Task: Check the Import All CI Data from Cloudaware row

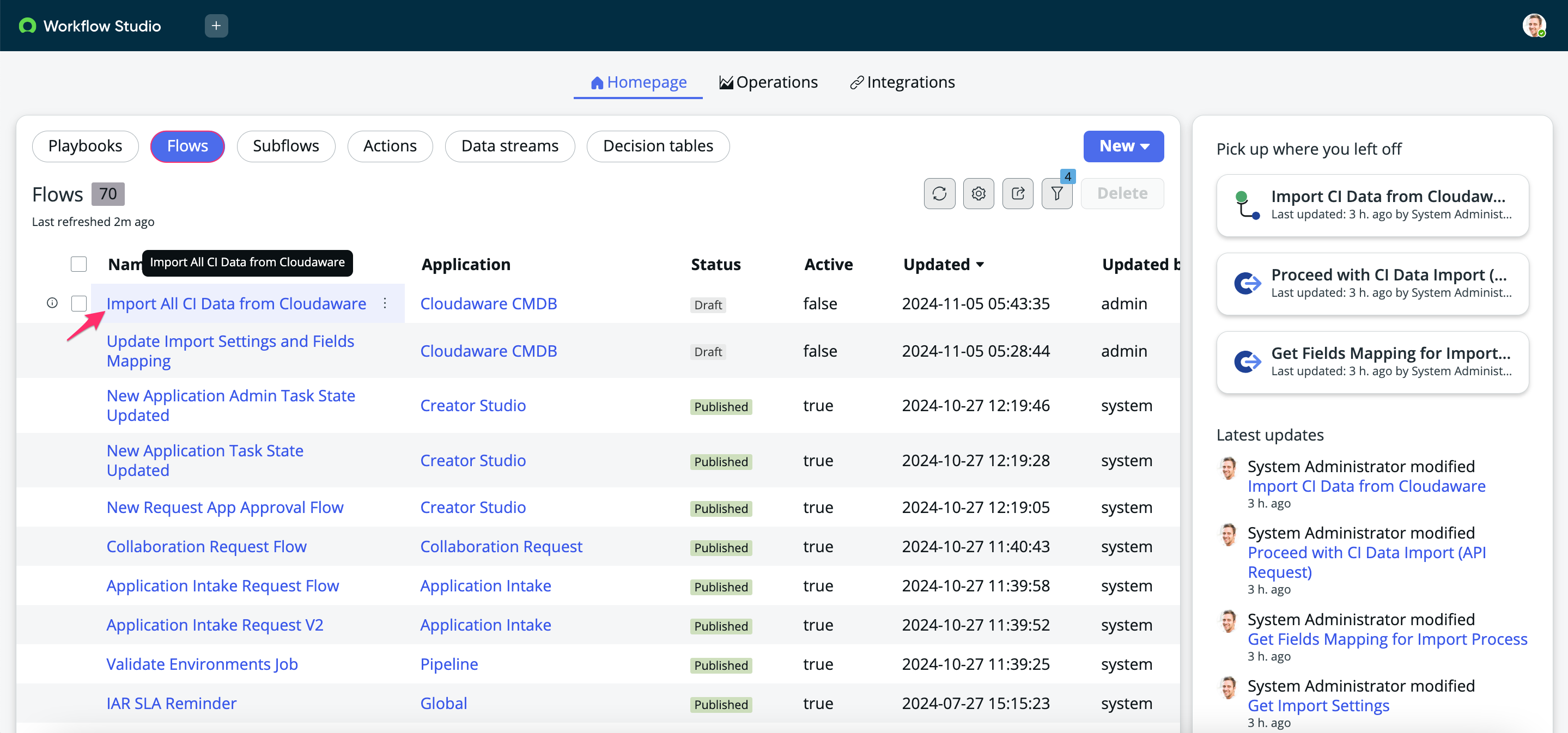Action: (78, 303)
